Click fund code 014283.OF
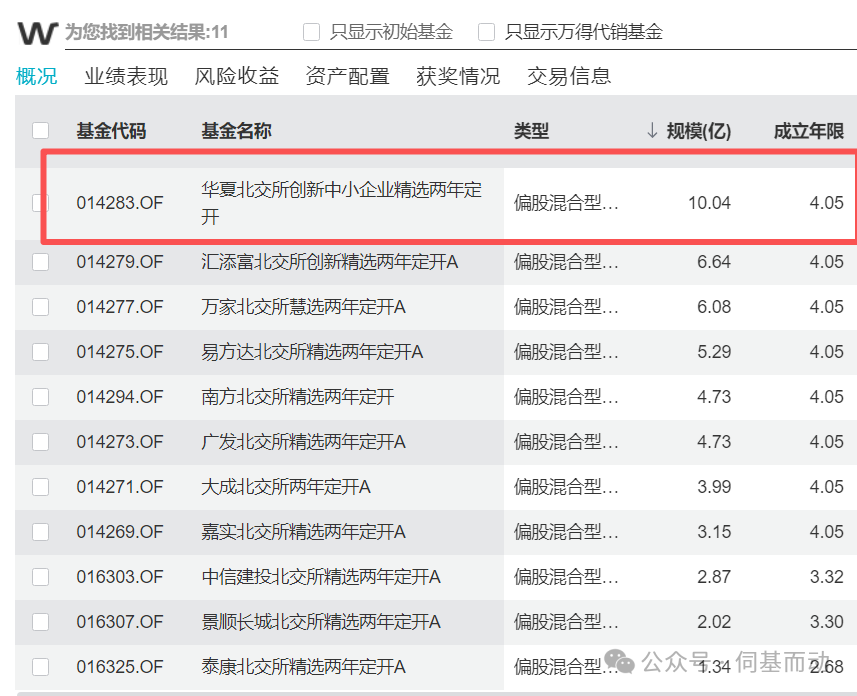The height and width of the screenshot is (696, 857). pyautogui.click(x=120, y=203)
